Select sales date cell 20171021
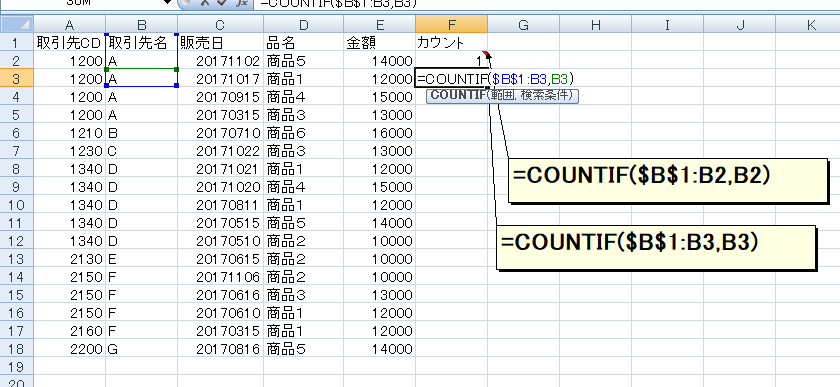Image resolution: width=840 pixels, height=387 pixels. tap(220, 169)
